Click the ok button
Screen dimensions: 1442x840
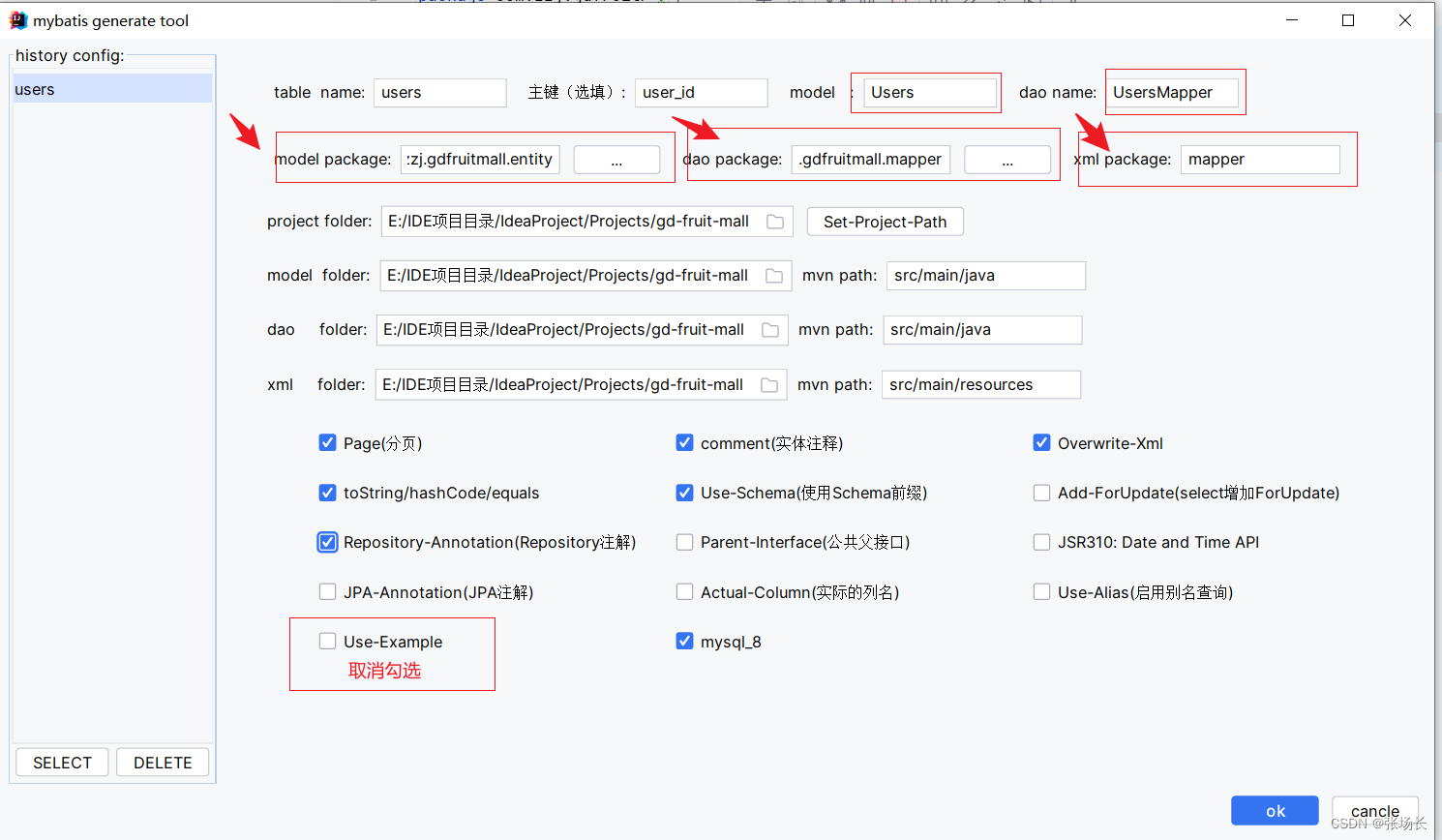(x=1275, y=811)
